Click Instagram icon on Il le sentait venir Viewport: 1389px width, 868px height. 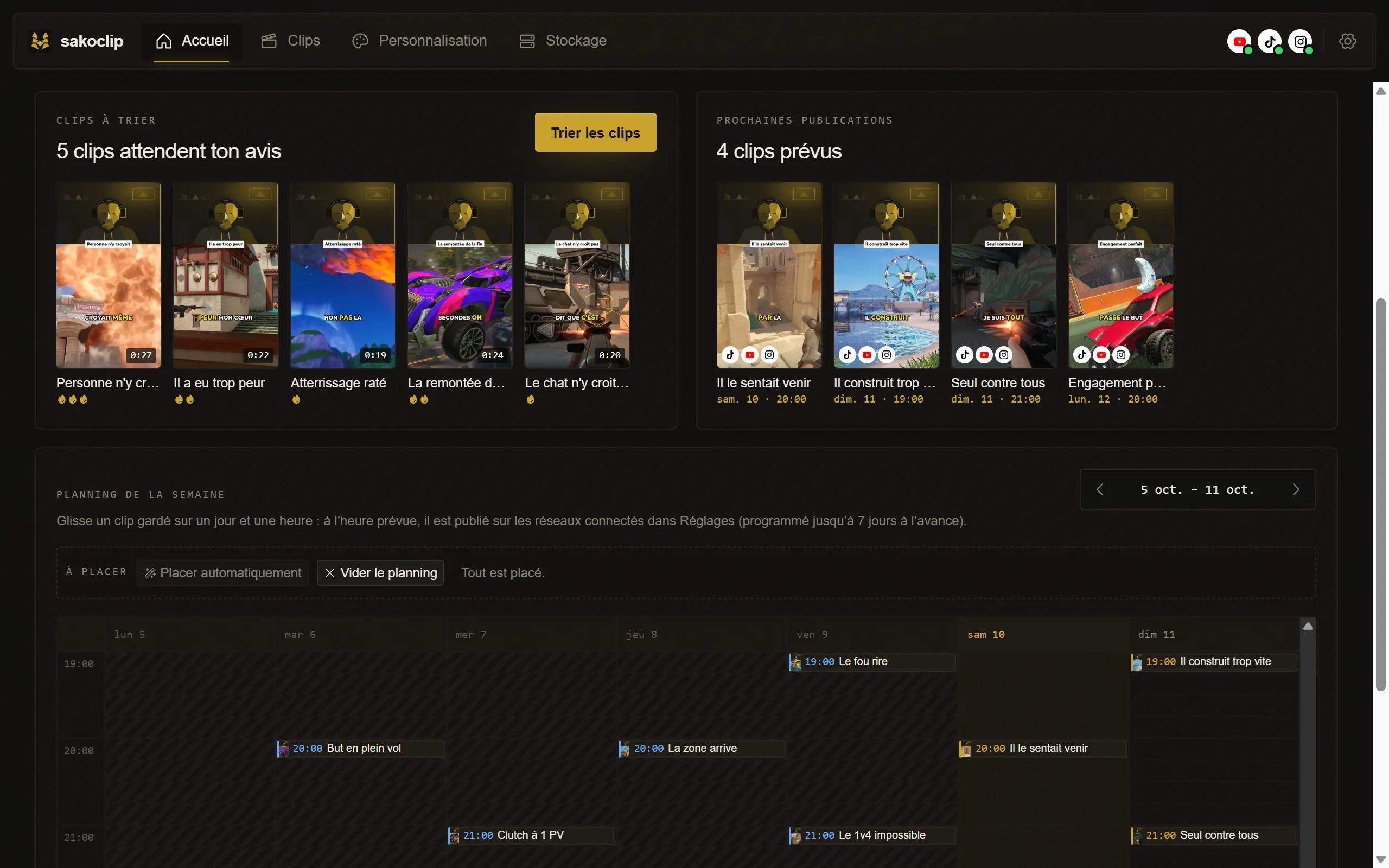click(x=769, y=355)
